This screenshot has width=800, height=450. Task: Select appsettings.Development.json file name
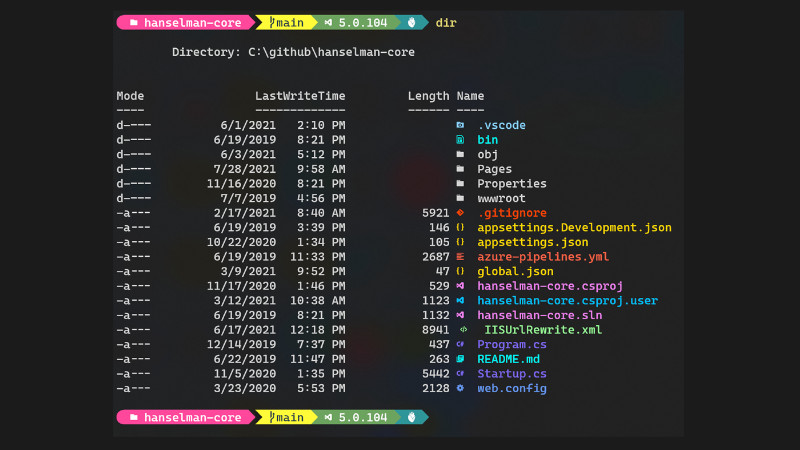click(x=574, y=228)
